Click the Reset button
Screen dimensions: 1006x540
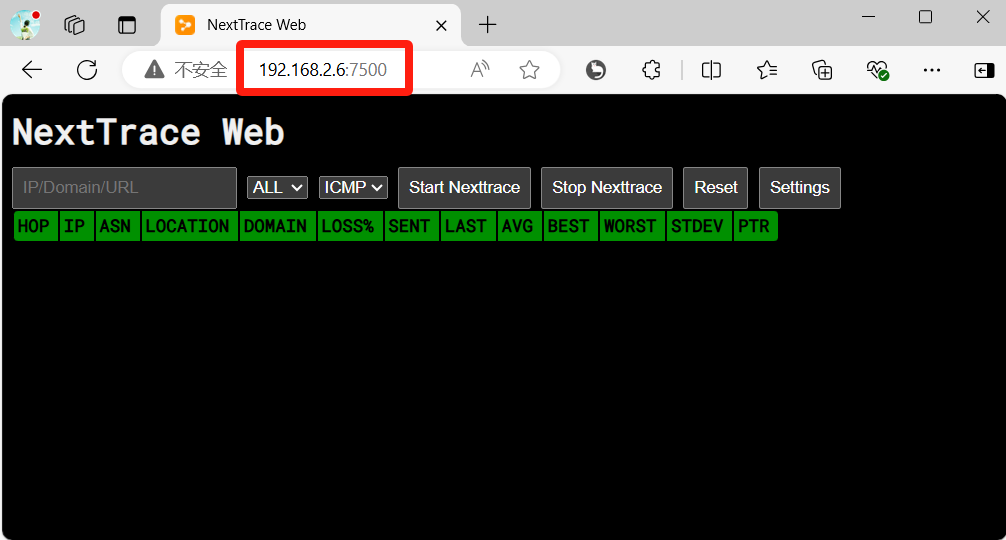[x=715, y=188]
